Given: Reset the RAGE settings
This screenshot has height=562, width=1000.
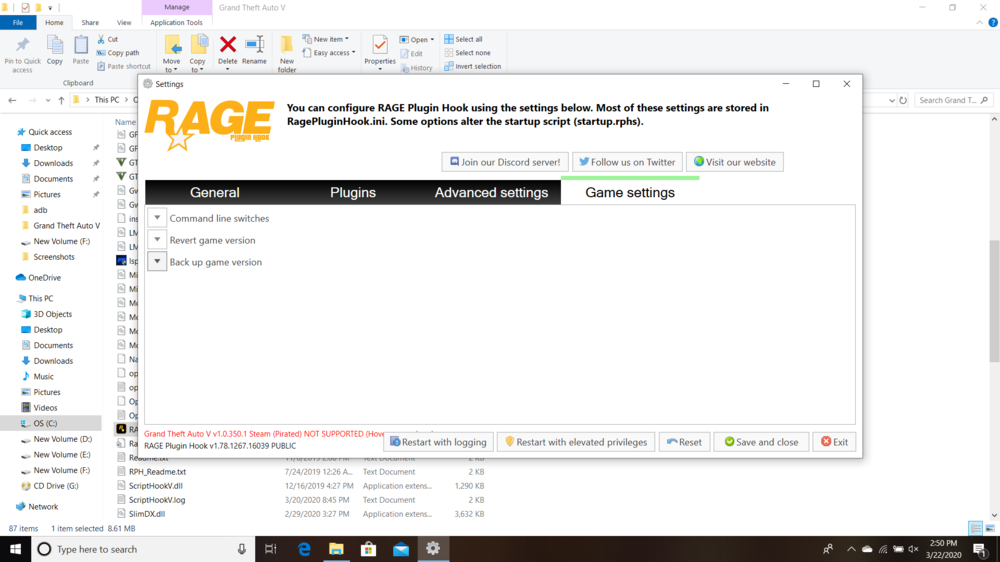Looking at the screenshot, I should click(684, 442).
